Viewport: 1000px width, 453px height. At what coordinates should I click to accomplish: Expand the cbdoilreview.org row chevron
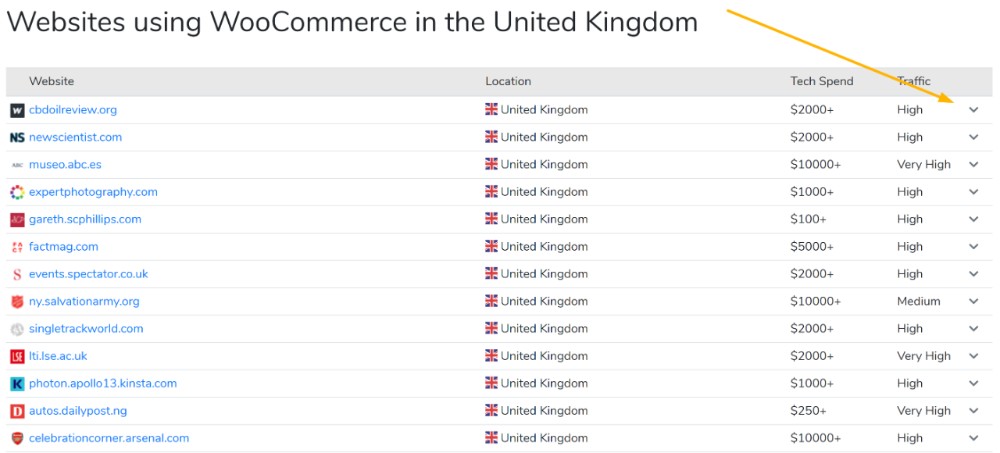[973, 110]
